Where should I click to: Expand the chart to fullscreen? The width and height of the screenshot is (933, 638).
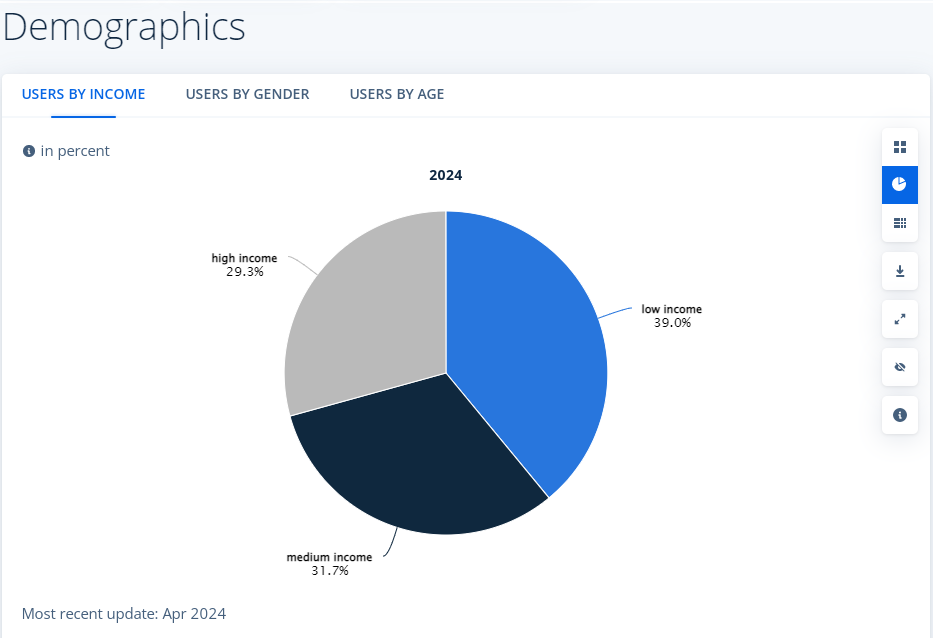click(899, 319)
